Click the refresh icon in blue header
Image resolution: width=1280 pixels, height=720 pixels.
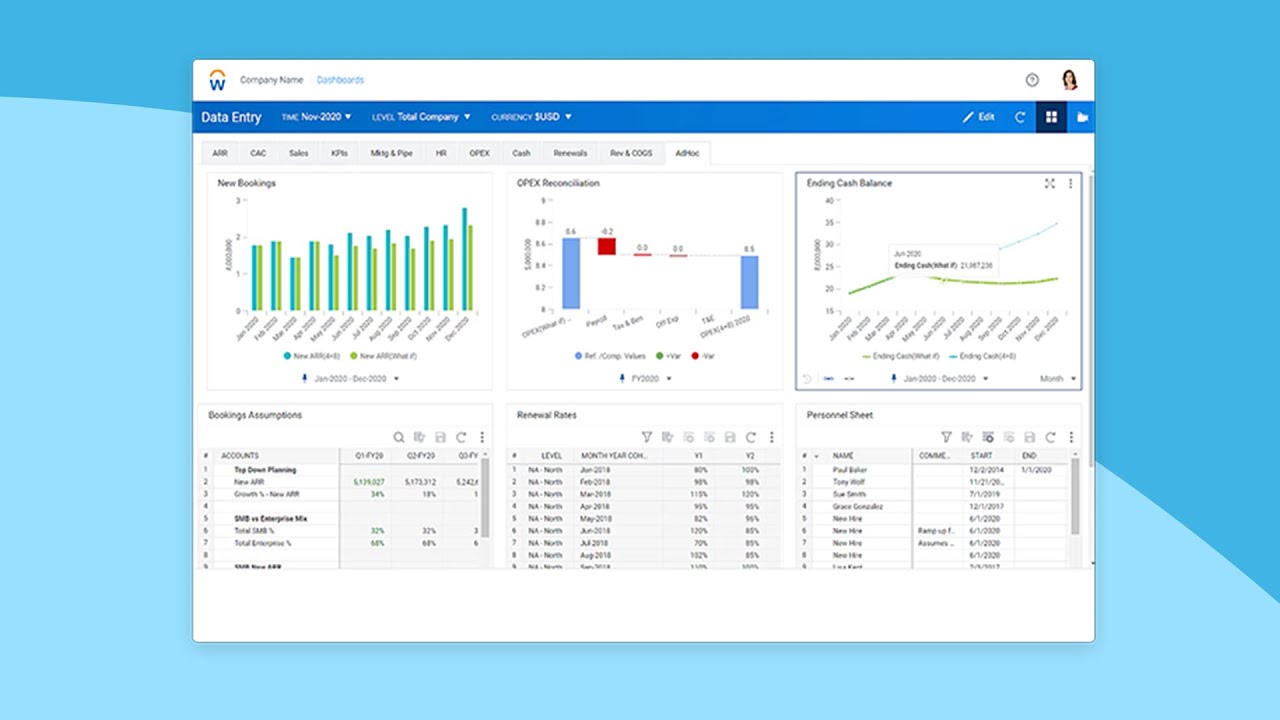(x=1020, y=117)
